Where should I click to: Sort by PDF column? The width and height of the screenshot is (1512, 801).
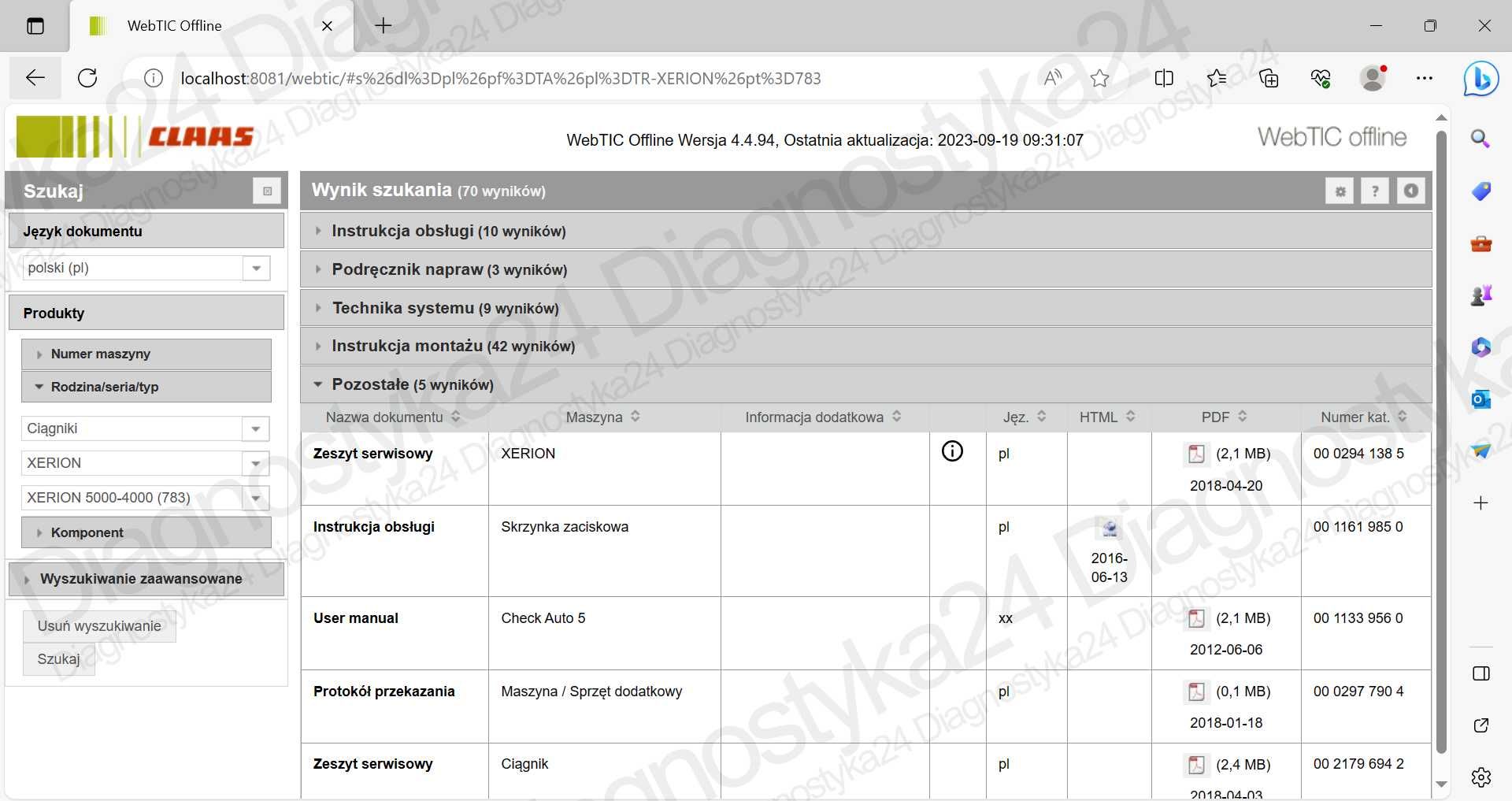point(1225,417)
